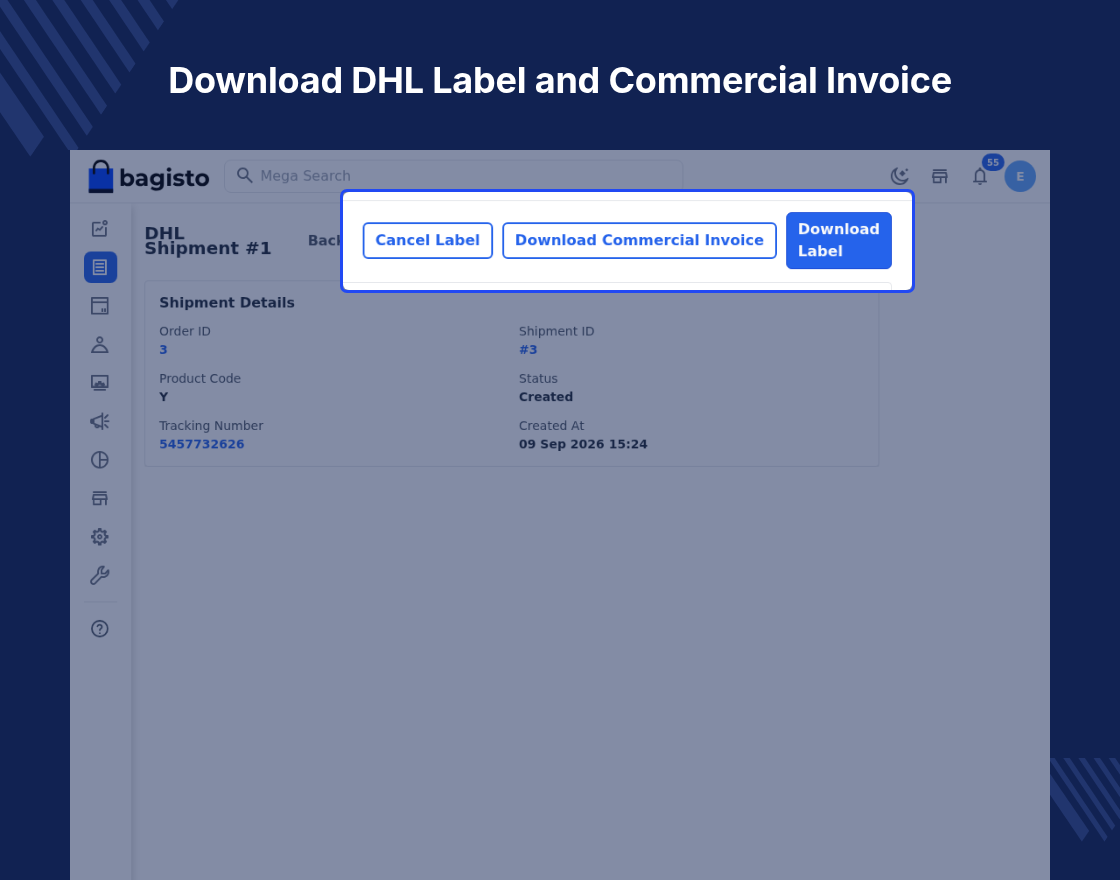Open tracking number 5457732626
This screenshot has width=1120, height=880.
coord(201,444)
